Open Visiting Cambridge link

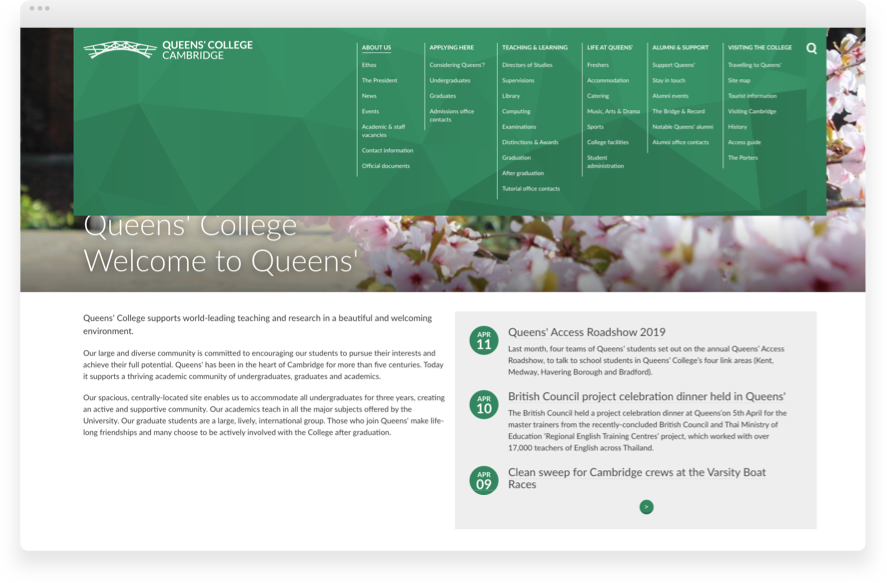pos(752,111)
